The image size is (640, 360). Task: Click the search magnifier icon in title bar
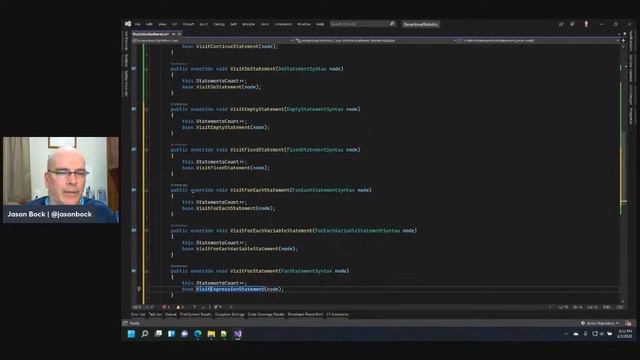point(392,24)
